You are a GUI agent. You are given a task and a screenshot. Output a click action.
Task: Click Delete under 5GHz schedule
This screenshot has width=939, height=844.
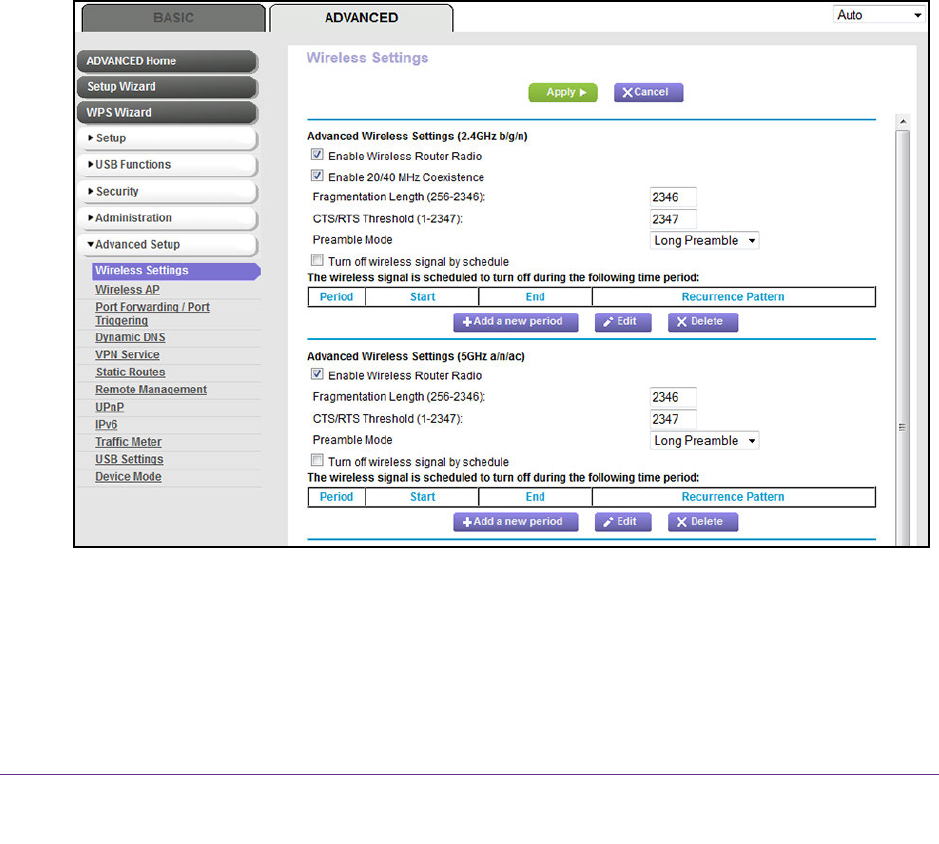tap(703, 522)
